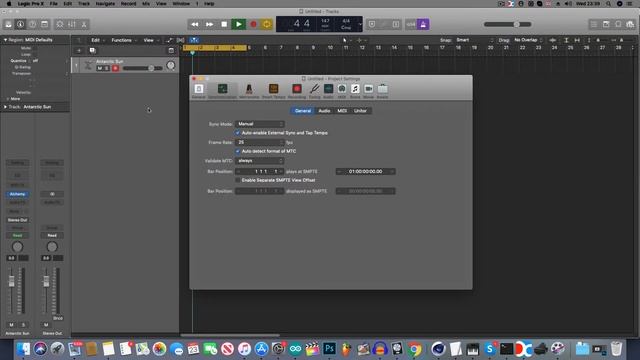Open MIDI settings icon
Screen dimensions: 640x360
(x=342, y=91)
